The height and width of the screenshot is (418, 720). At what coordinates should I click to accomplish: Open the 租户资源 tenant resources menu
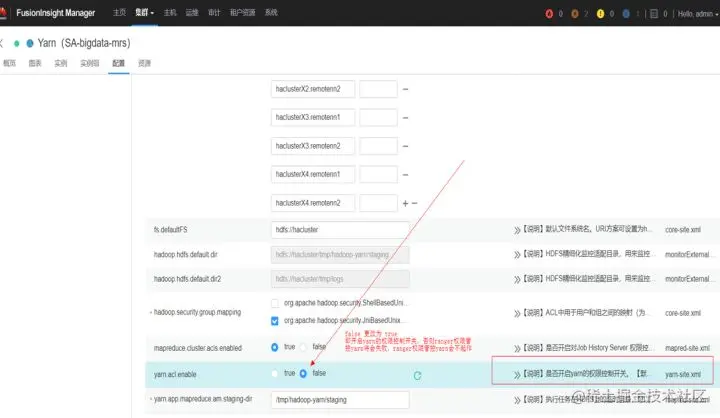[x=242, y=12]
